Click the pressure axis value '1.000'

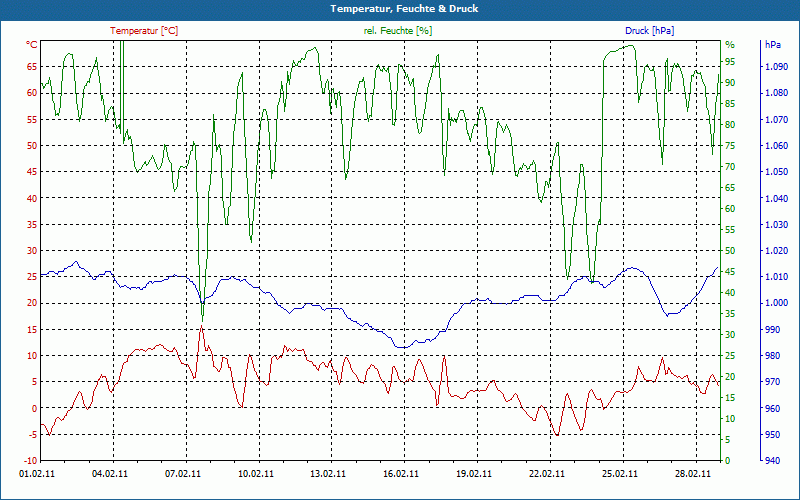pos(777,303)
